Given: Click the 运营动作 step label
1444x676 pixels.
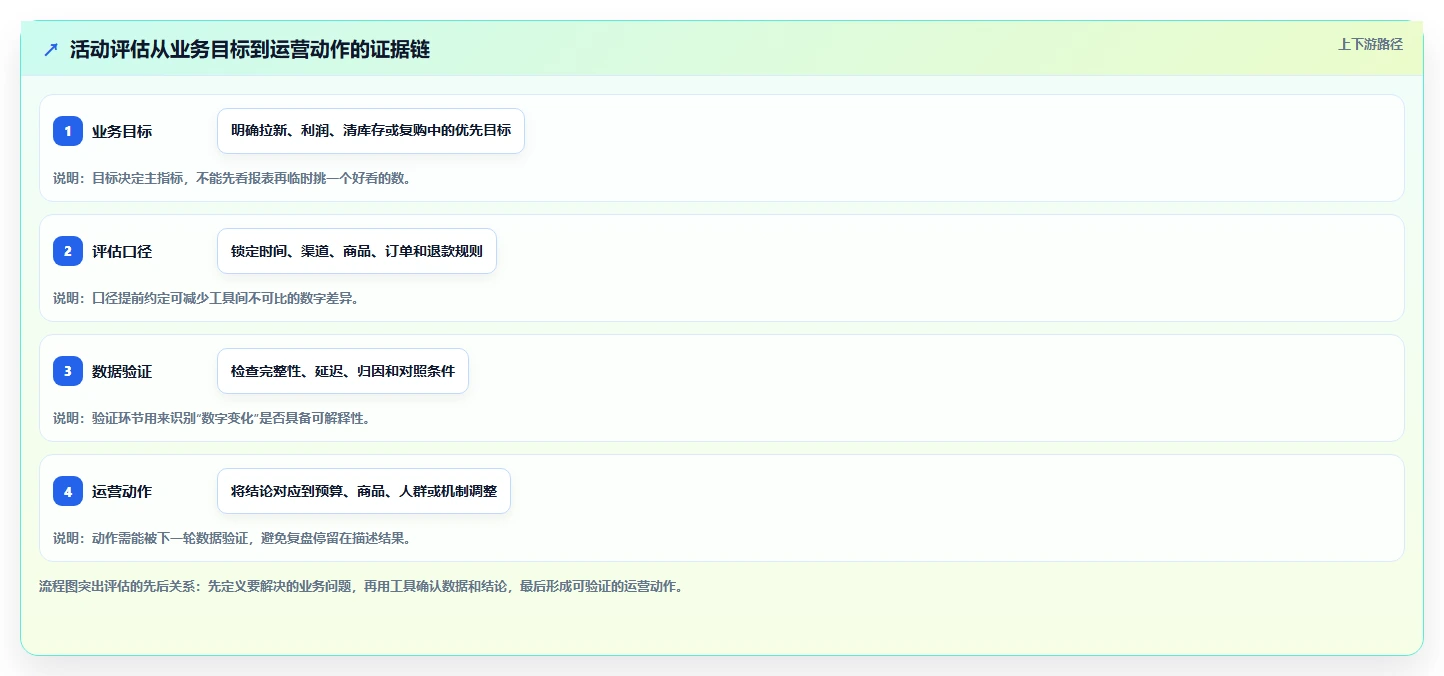Looking at the screenshot, I should click(122, 491).
